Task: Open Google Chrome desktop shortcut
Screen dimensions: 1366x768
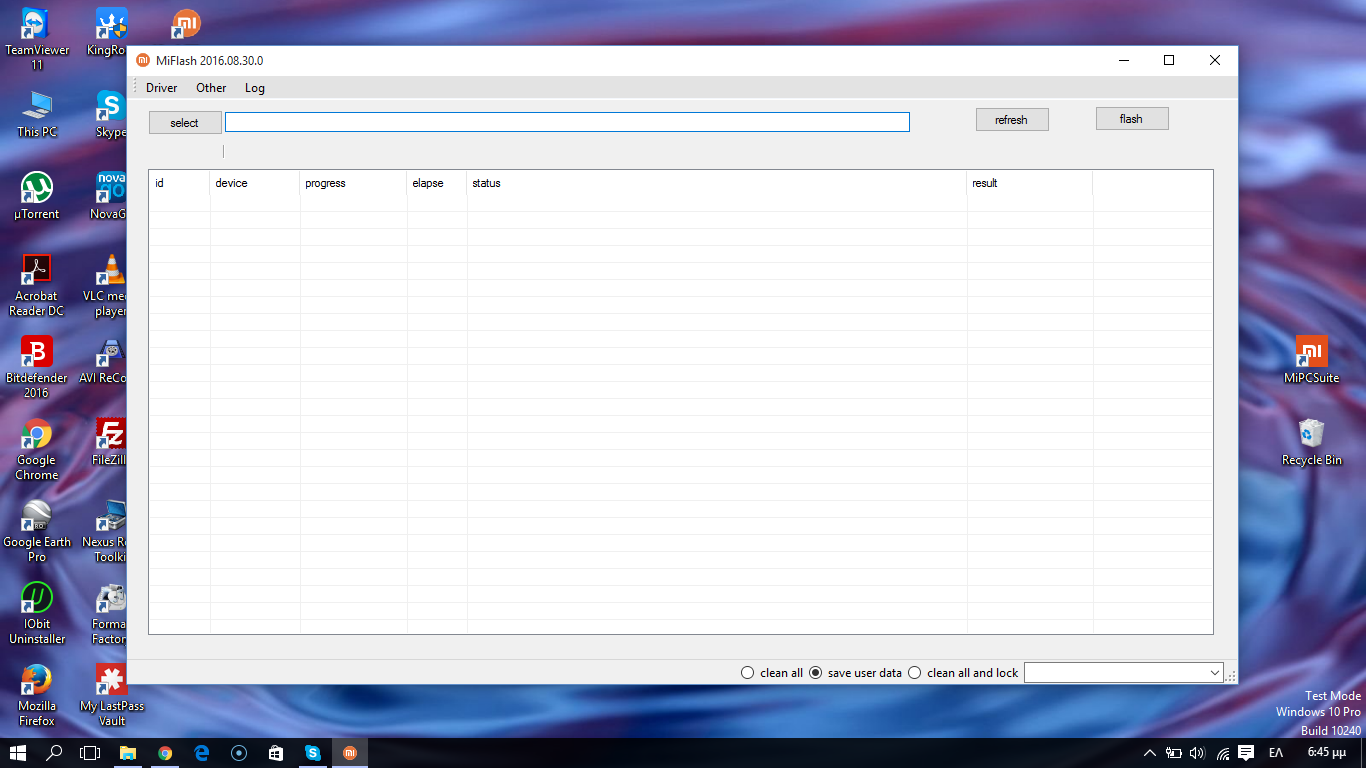Action: pyautogui.click(x=37, y=436)
